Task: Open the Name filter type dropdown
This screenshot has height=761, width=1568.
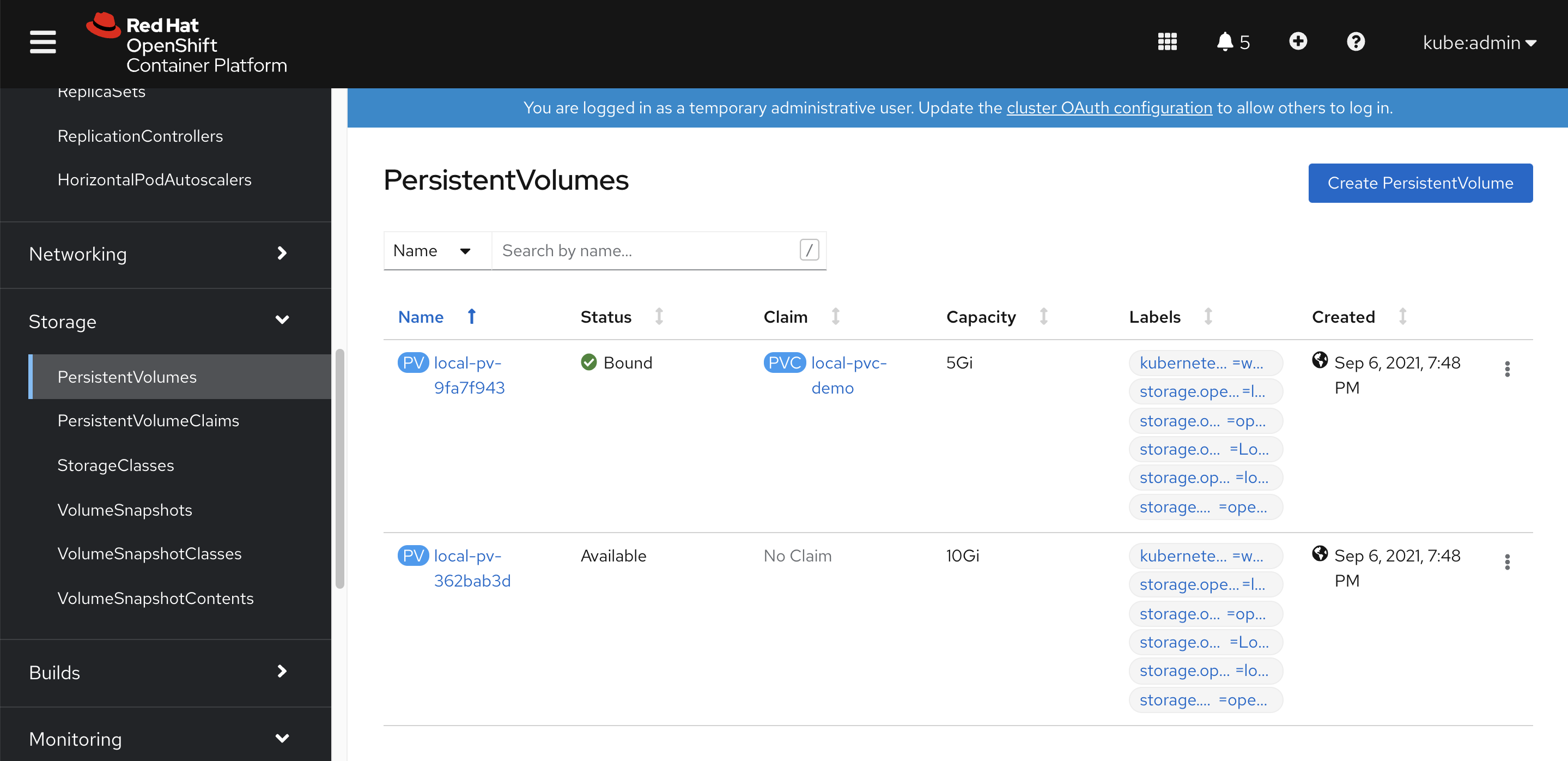Action: (x=436, y=251)
